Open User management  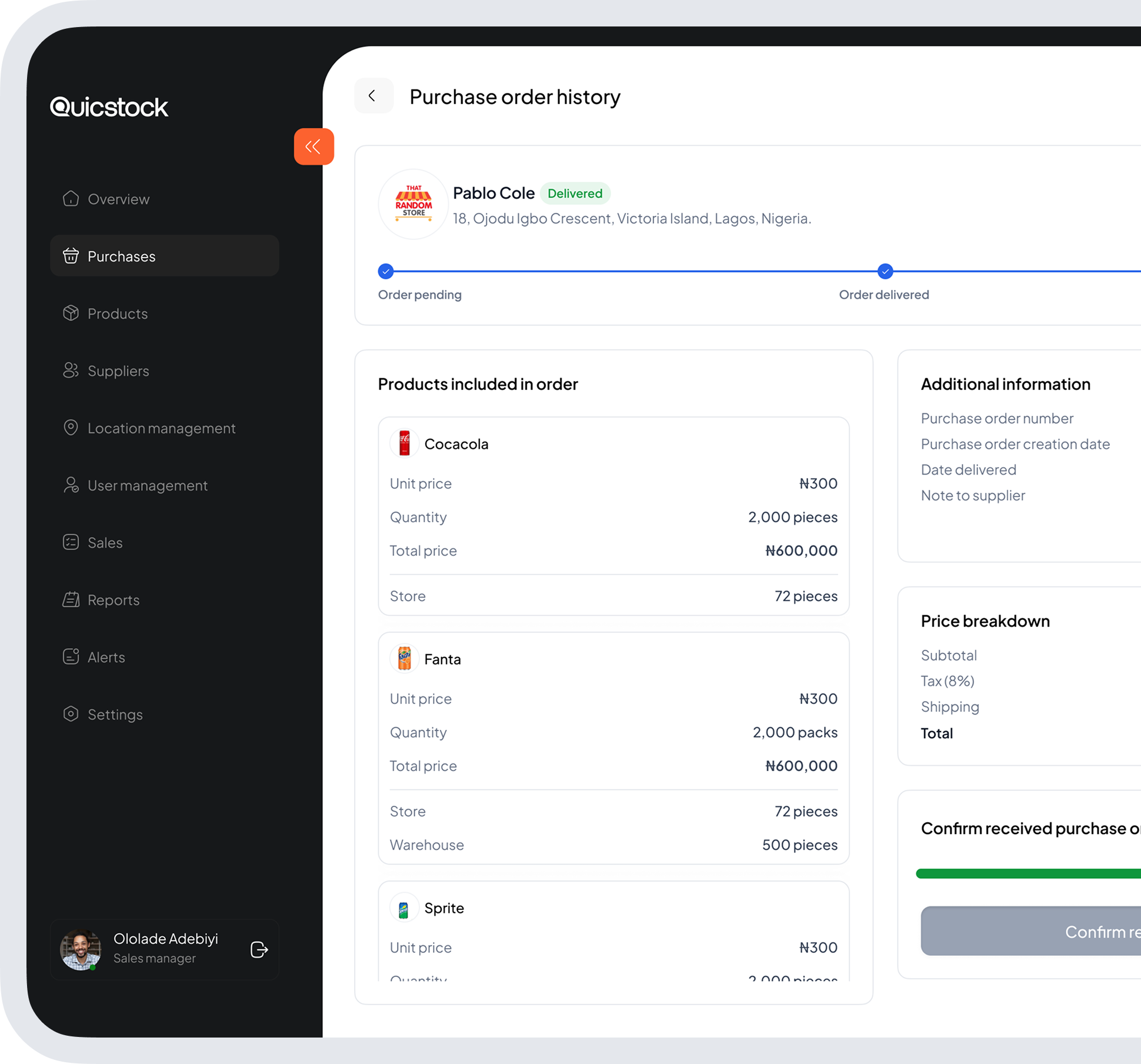click(x=165, y=485)
